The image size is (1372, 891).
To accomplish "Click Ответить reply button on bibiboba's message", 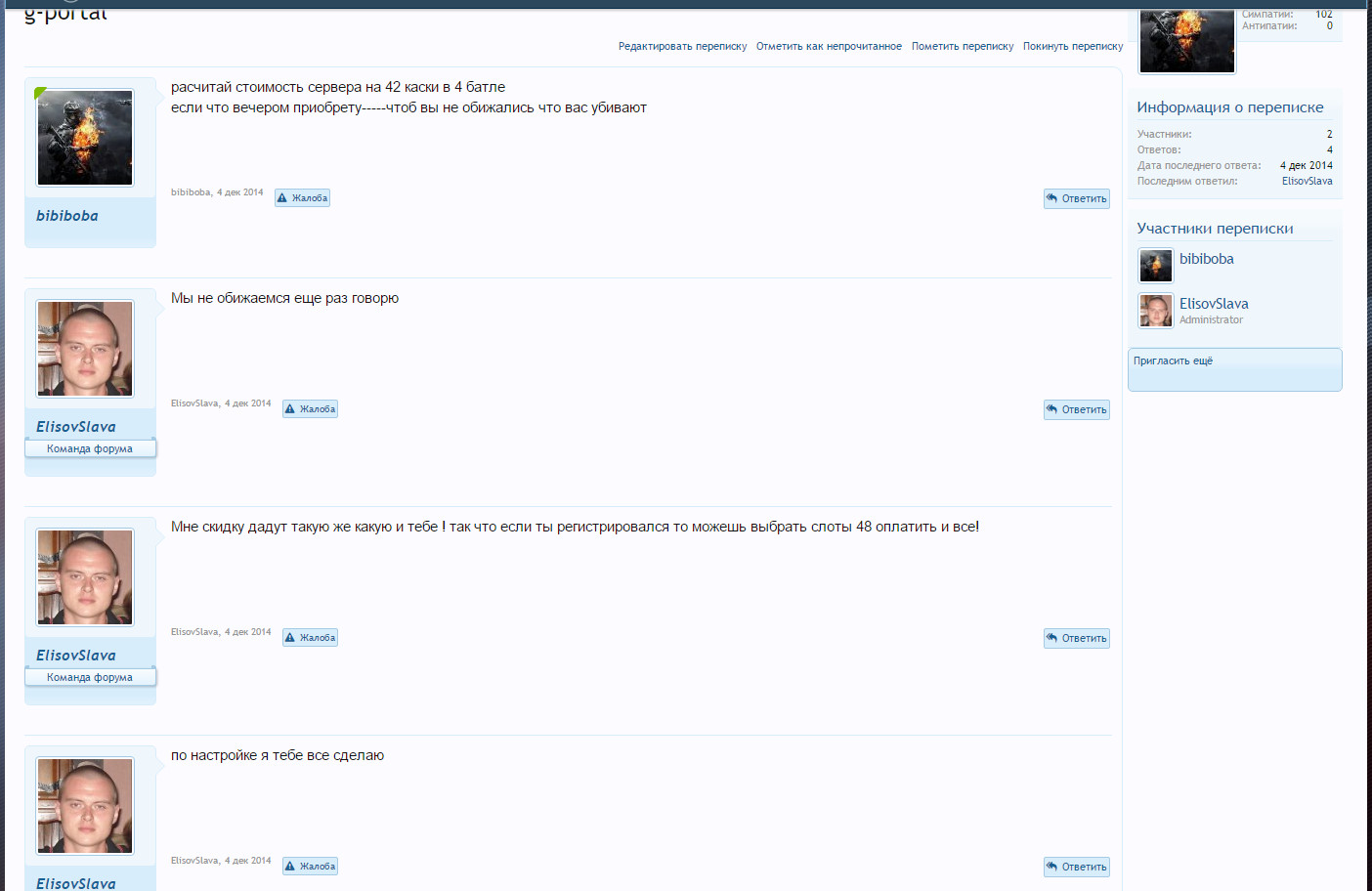I will (1076, 199).
